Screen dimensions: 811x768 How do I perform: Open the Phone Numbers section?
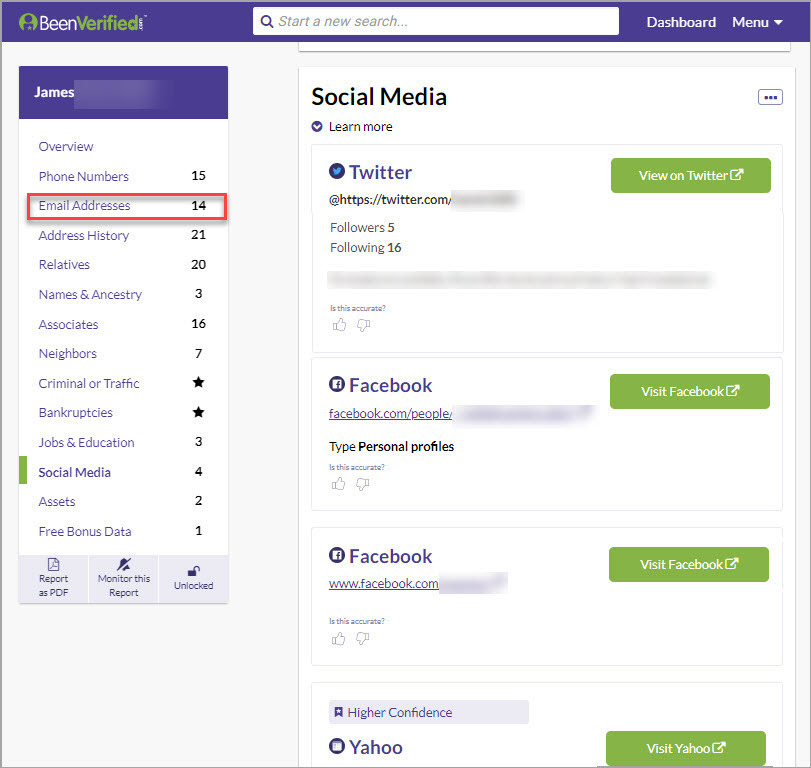pyautogui.click(x=123, y=176)
